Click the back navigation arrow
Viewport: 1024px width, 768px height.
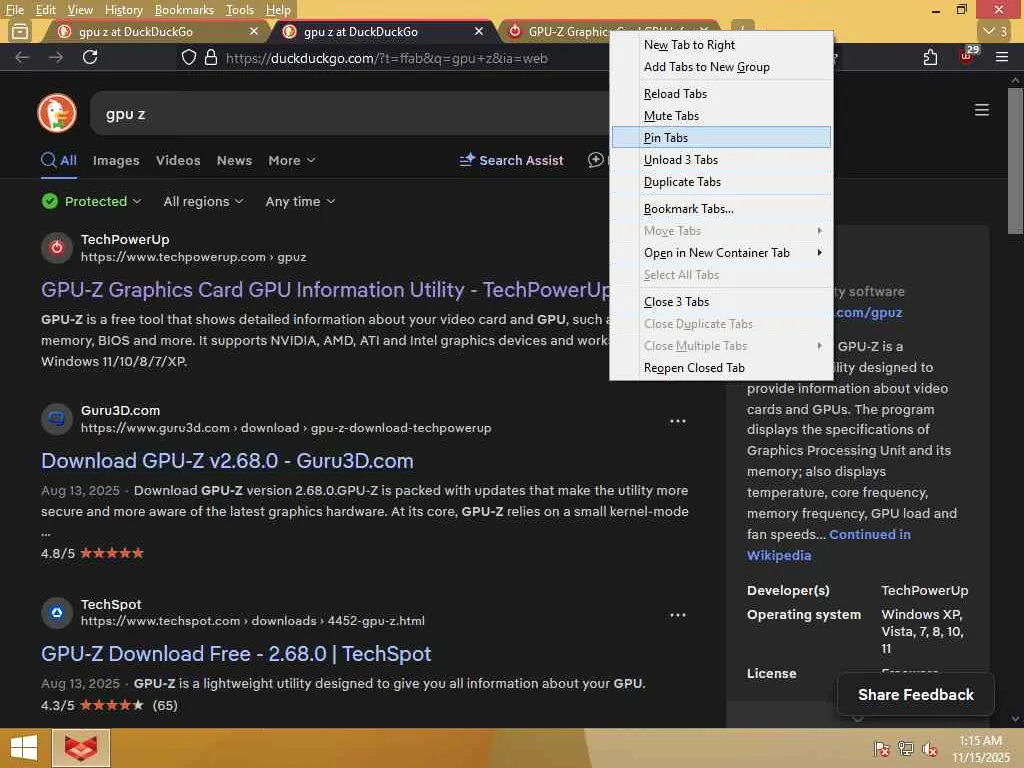point(22,57)
